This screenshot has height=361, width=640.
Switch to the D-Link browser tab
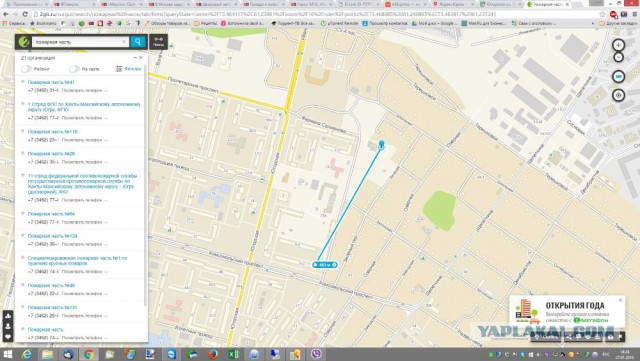[x=359, y=4]
